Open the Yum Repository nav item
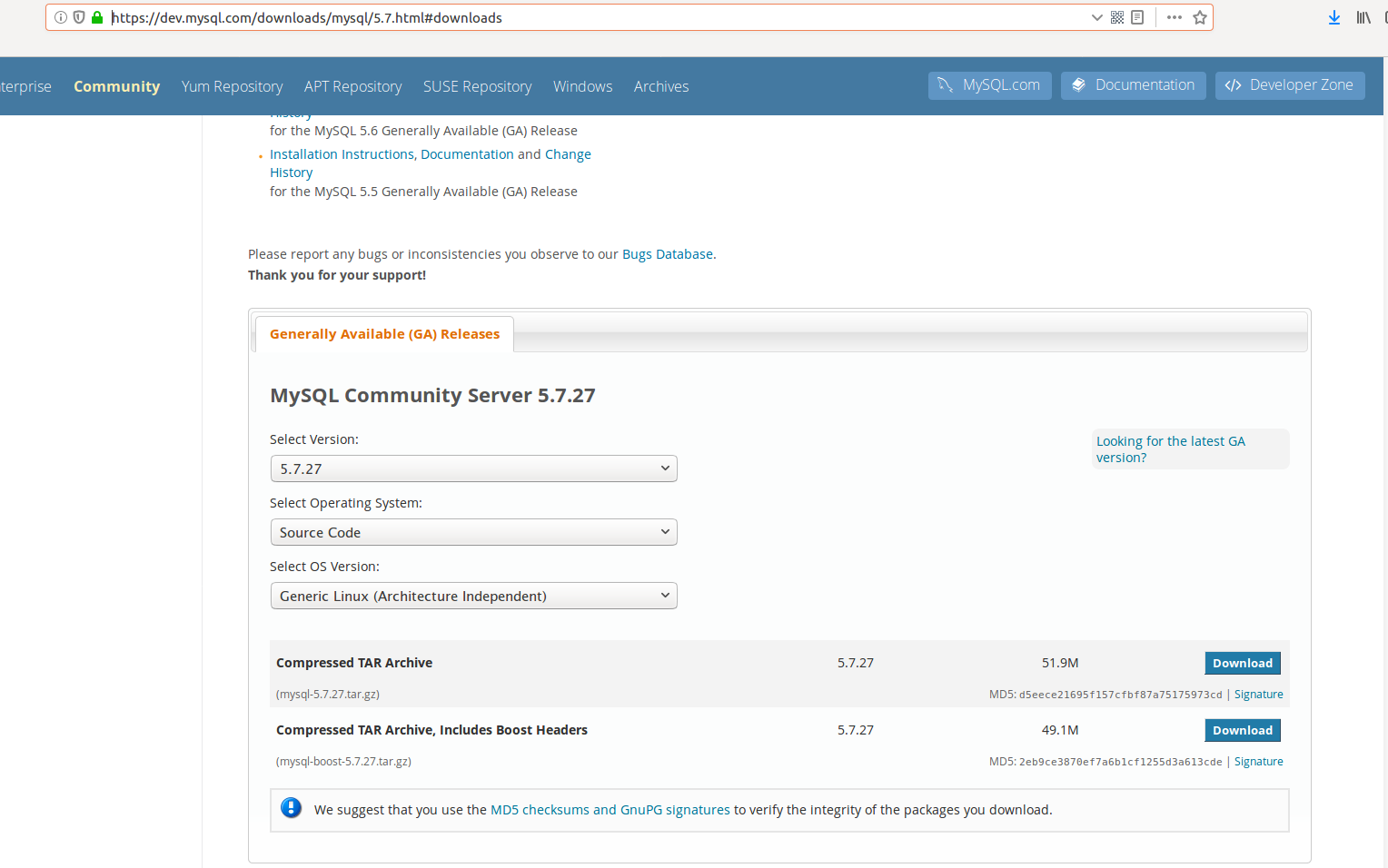The image size is (1388, 868). (x=232, y=86)
